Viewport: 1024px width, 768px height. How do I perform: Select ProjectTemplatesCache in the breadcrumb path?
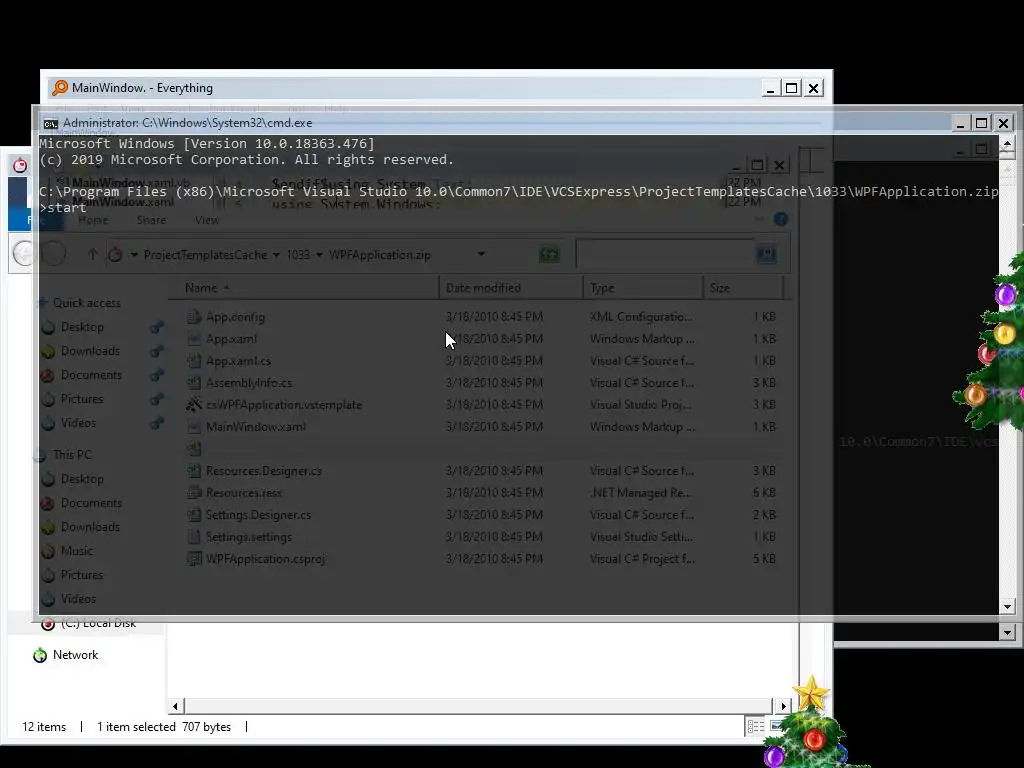click(205, 255)
